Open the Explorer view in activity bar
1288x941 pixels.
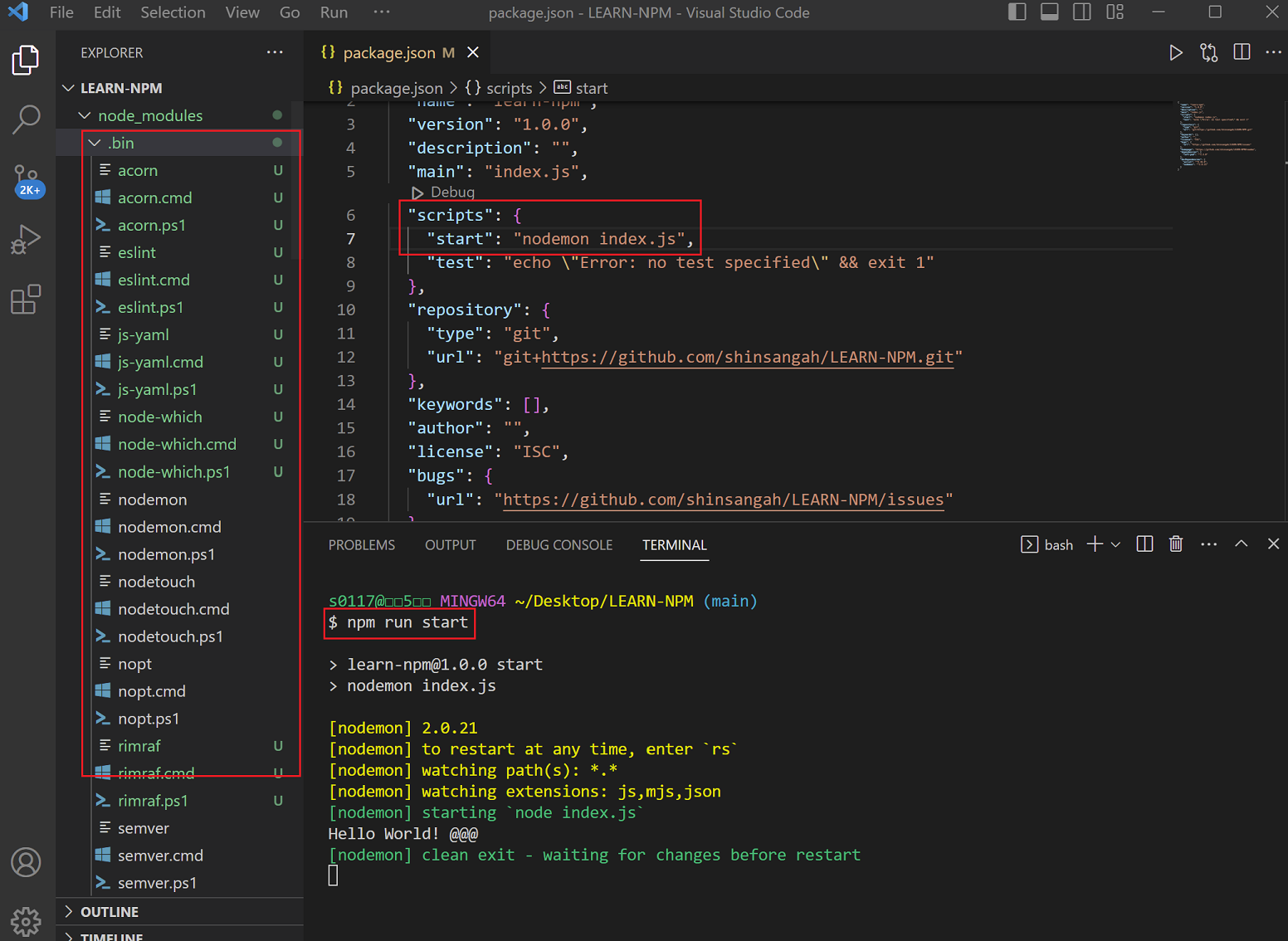(26, 60)
